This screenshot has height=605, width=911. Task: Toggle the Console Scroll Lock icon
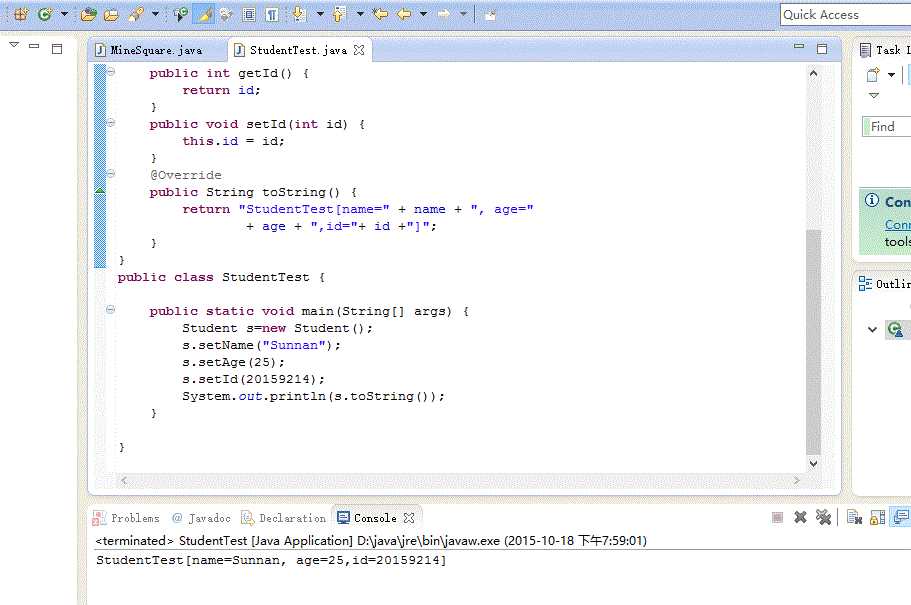877,517
